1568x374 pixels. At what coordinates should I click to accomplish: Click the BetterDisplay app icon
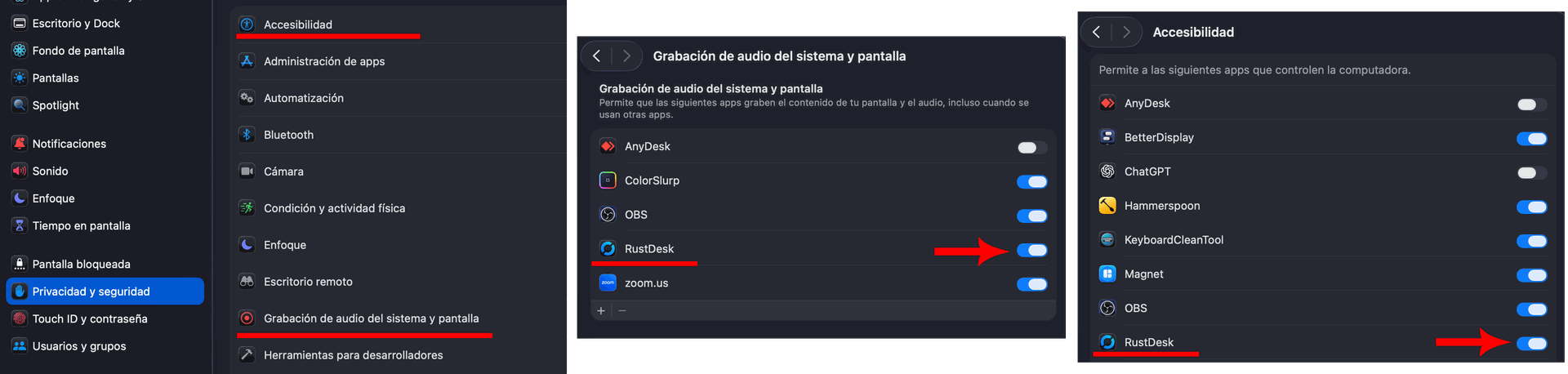[1107, 137]
